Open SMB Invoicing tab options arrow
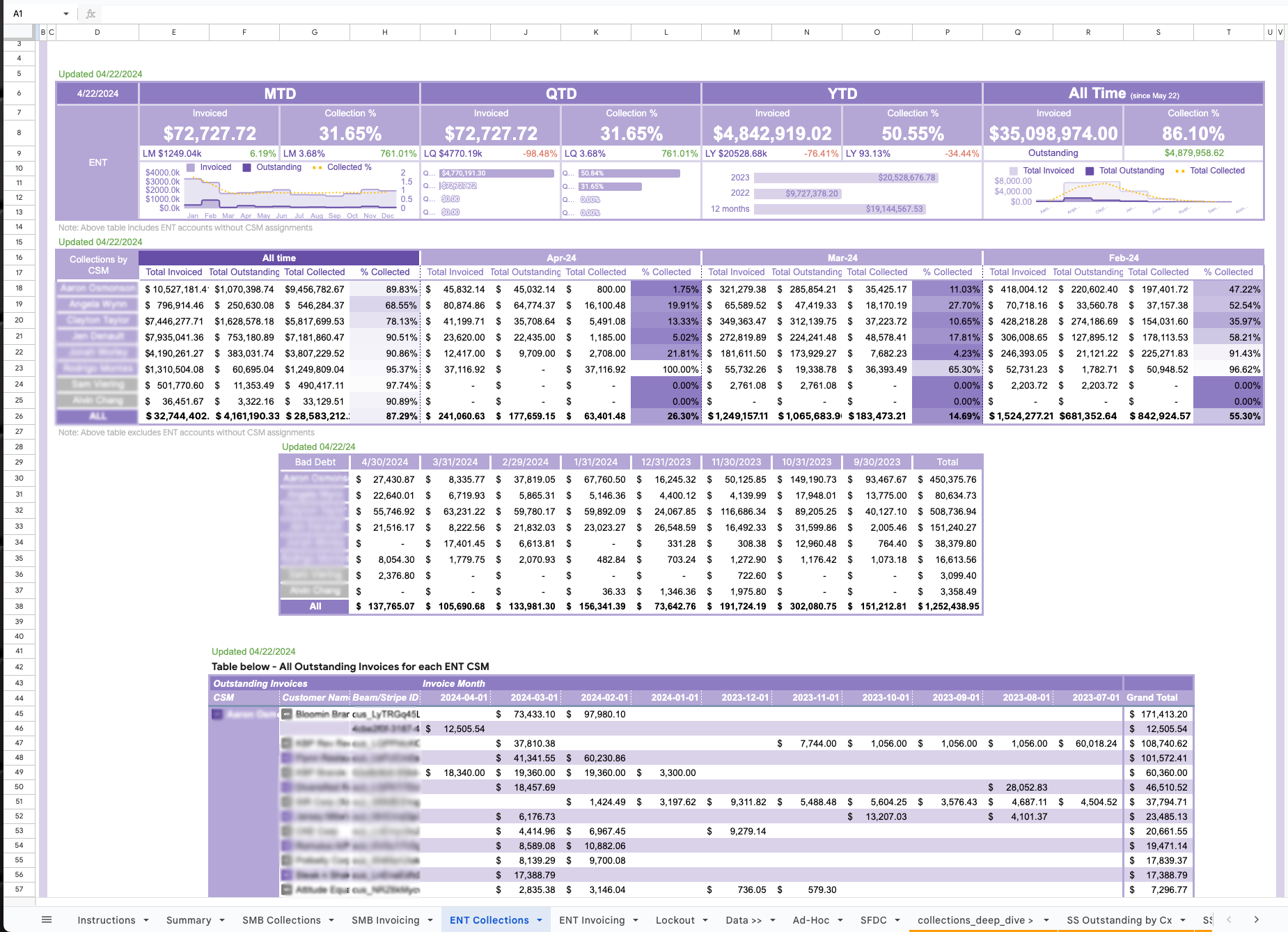 [430, 920]
